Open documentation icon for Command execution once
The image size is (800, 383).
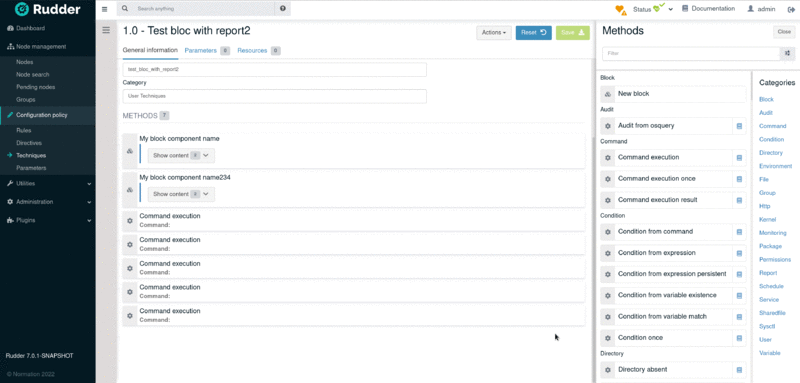[739, 179]
